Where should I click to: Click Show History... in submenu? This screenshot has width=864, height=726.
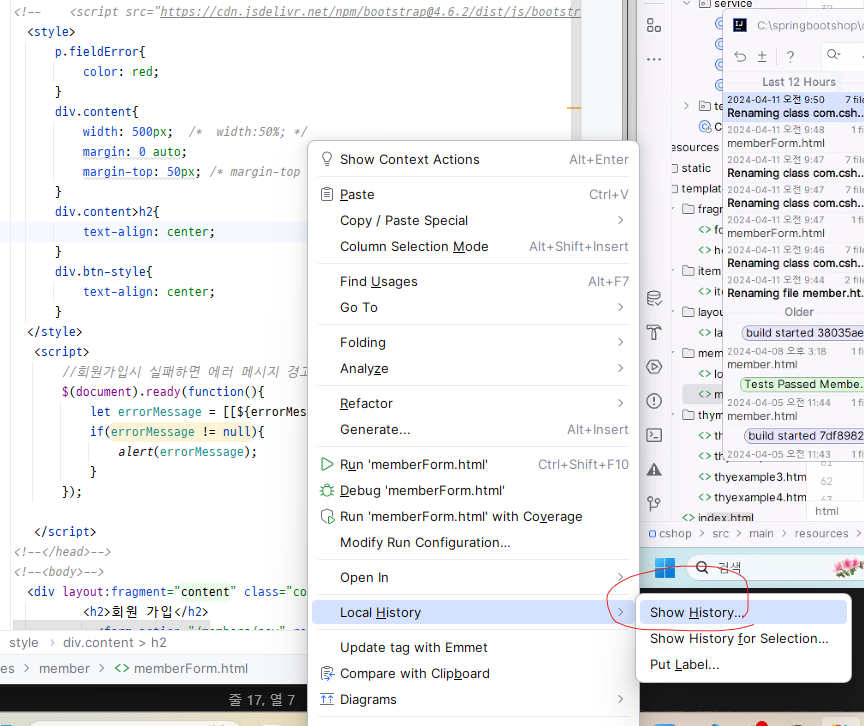pyautogui.click(x=743, y=613)
